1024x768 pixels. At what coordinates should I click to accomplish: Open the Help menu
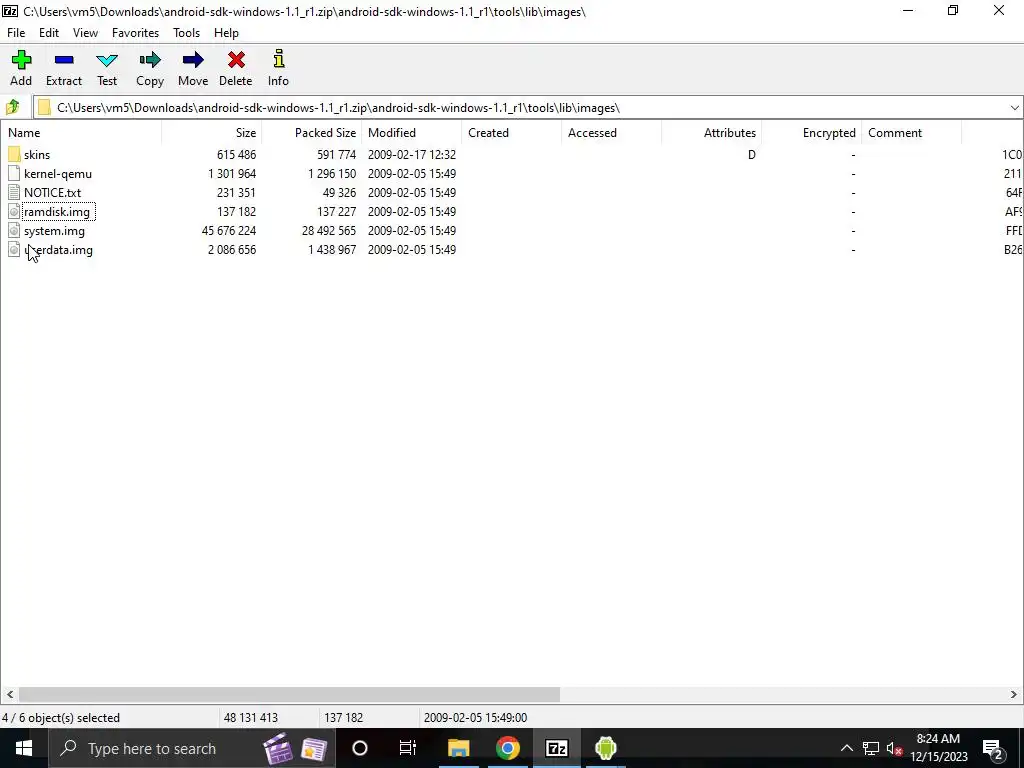point(226,33)
